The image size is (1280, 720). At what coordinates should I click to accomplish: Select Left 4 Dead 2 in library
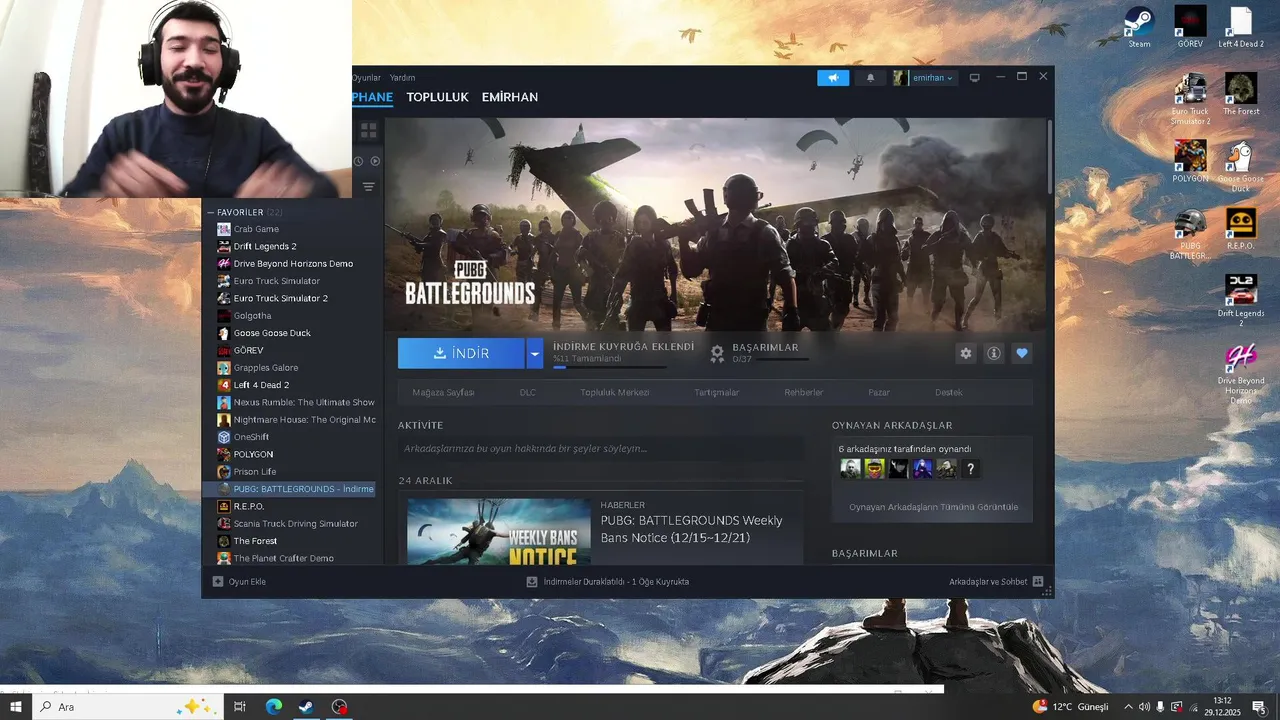pos(261,385)
